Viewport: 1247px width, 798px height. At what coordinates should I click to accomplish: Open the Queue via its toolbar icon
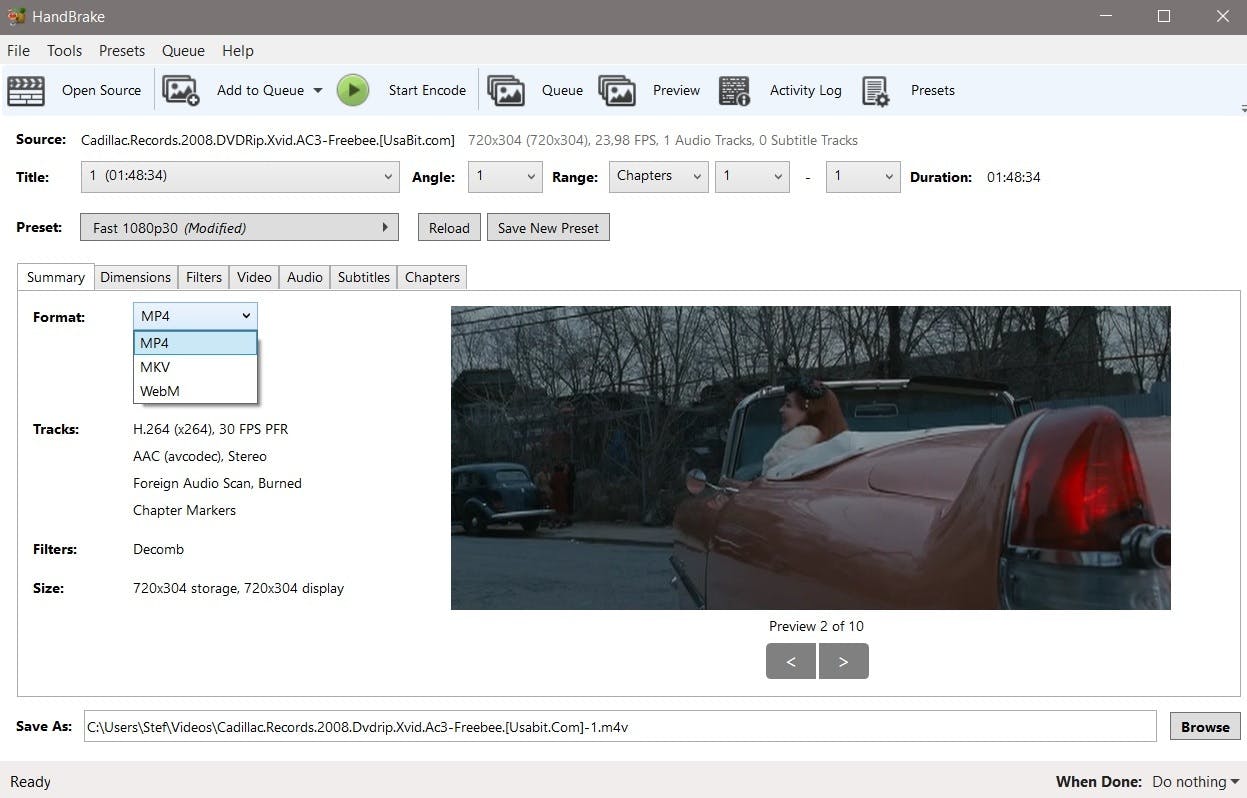point(506,90)
